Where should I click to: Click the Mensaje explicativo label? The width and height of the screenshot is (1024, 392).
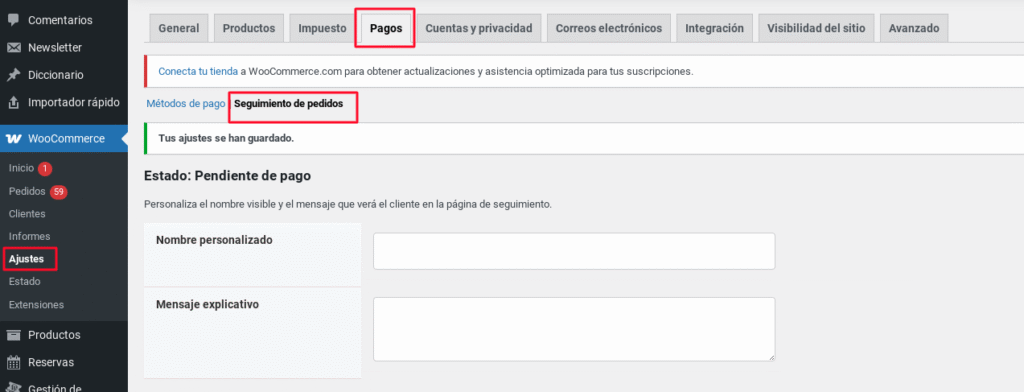(x=208, y=304)
